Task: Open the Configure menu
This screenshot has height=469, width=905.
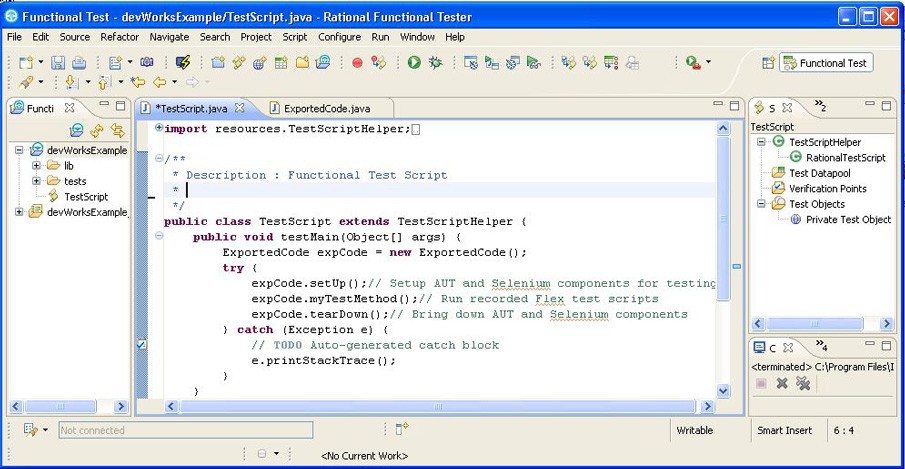Action: click(x=339, y=37)
